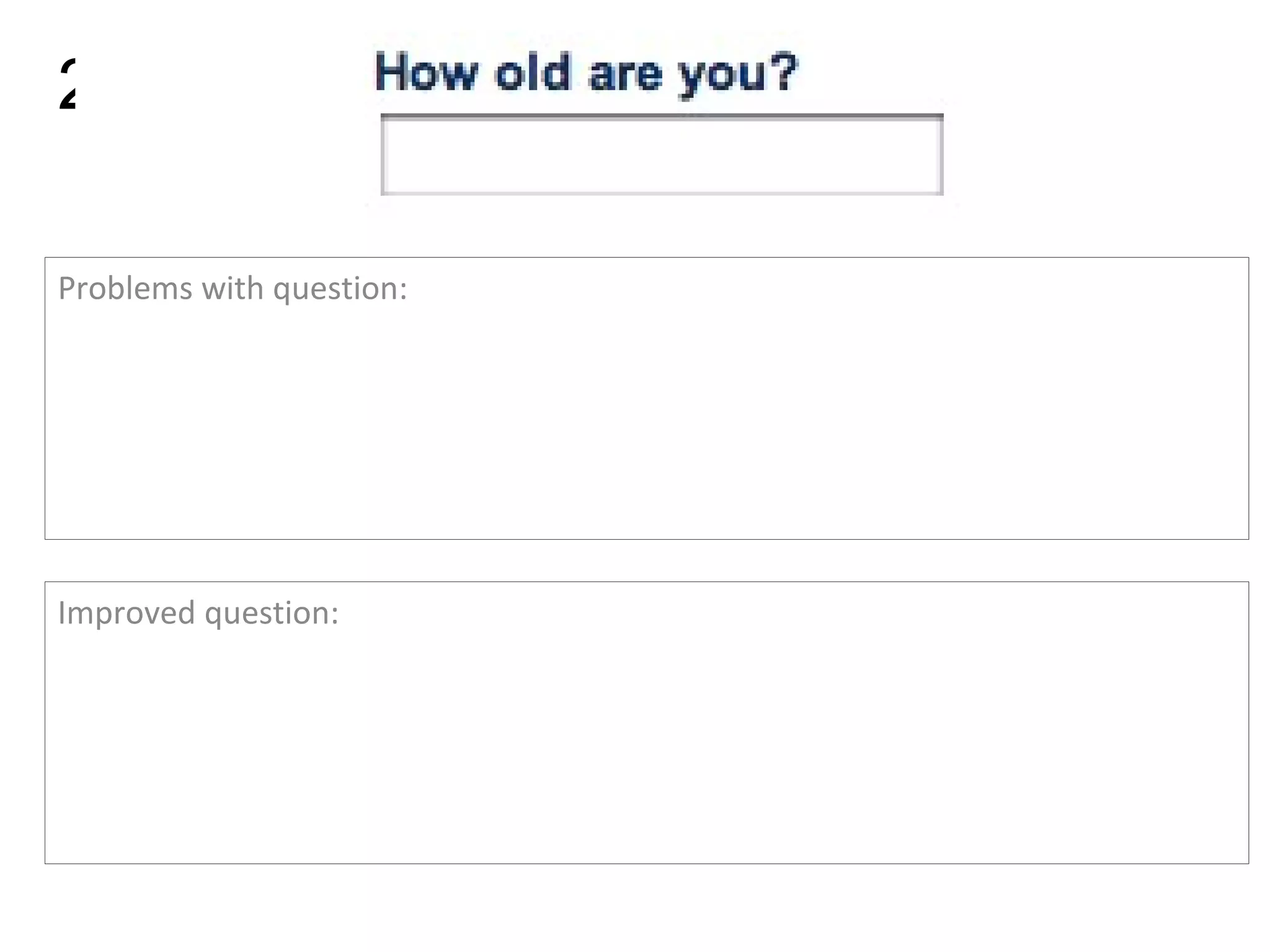Click the word "with" in the first box

[x=233, y=289]
